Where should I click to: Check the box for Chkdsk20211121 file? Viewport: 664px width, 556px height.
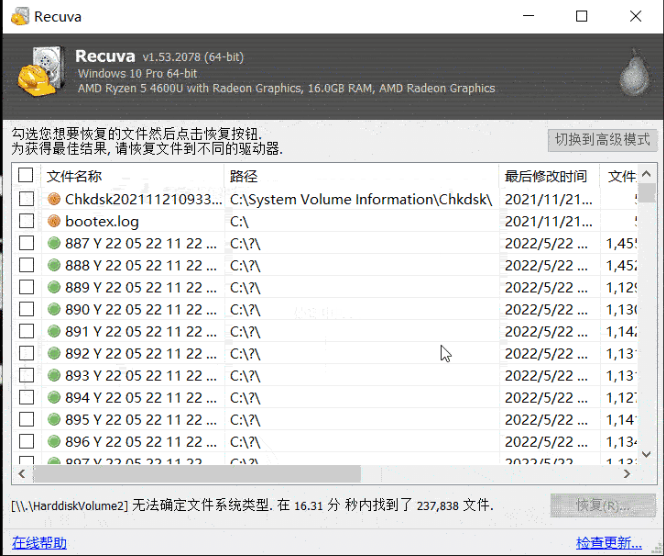pos(26,199)
